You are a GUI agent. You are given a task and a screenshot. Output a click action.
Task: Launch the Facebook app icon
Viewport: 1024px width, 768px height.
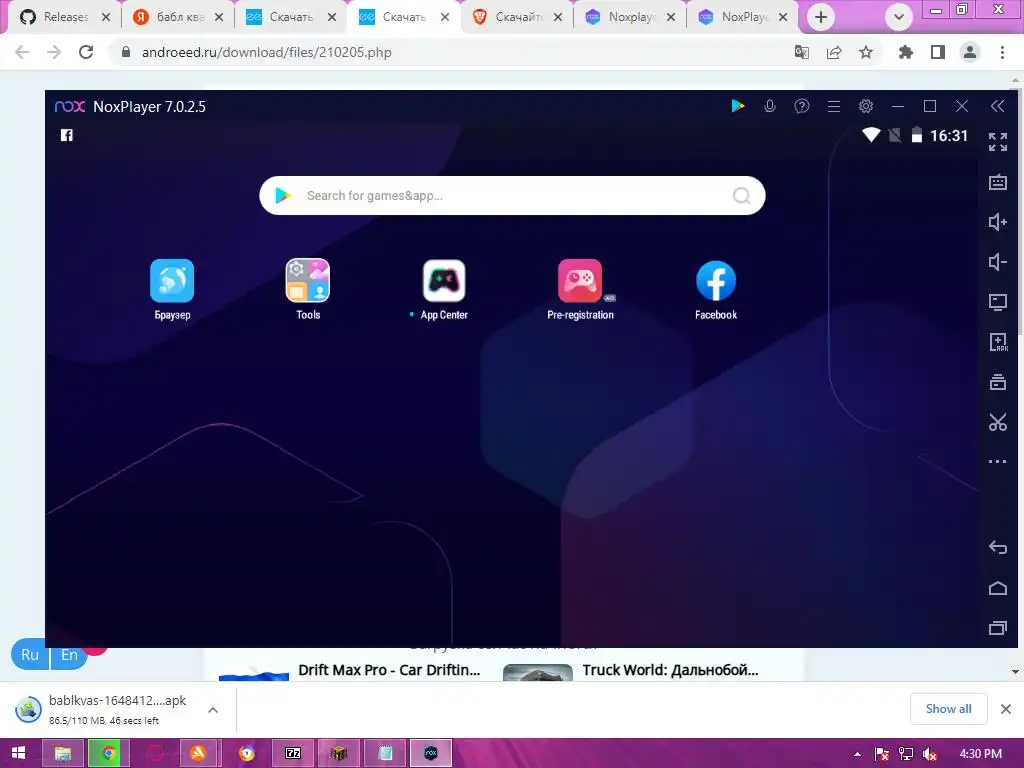tap(716, 281)
